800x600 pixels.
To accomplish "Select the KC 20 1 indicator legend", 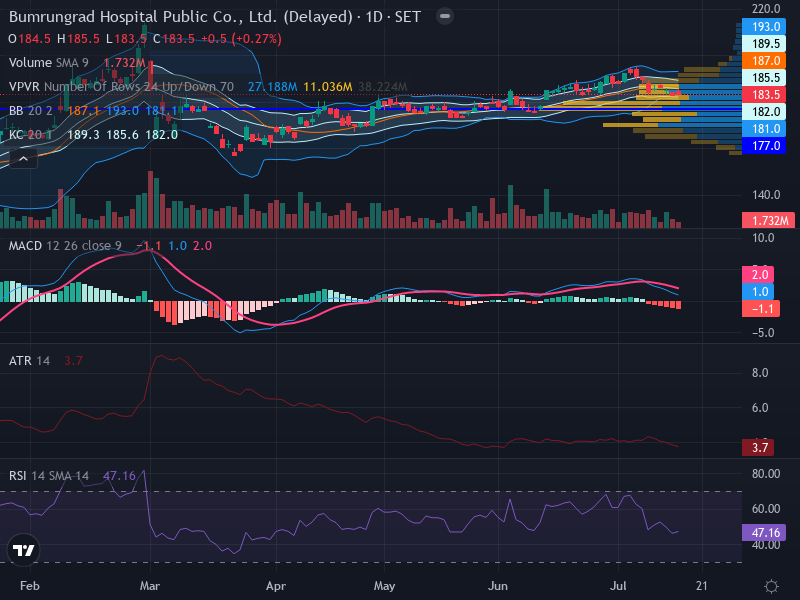I will (31, 135).
